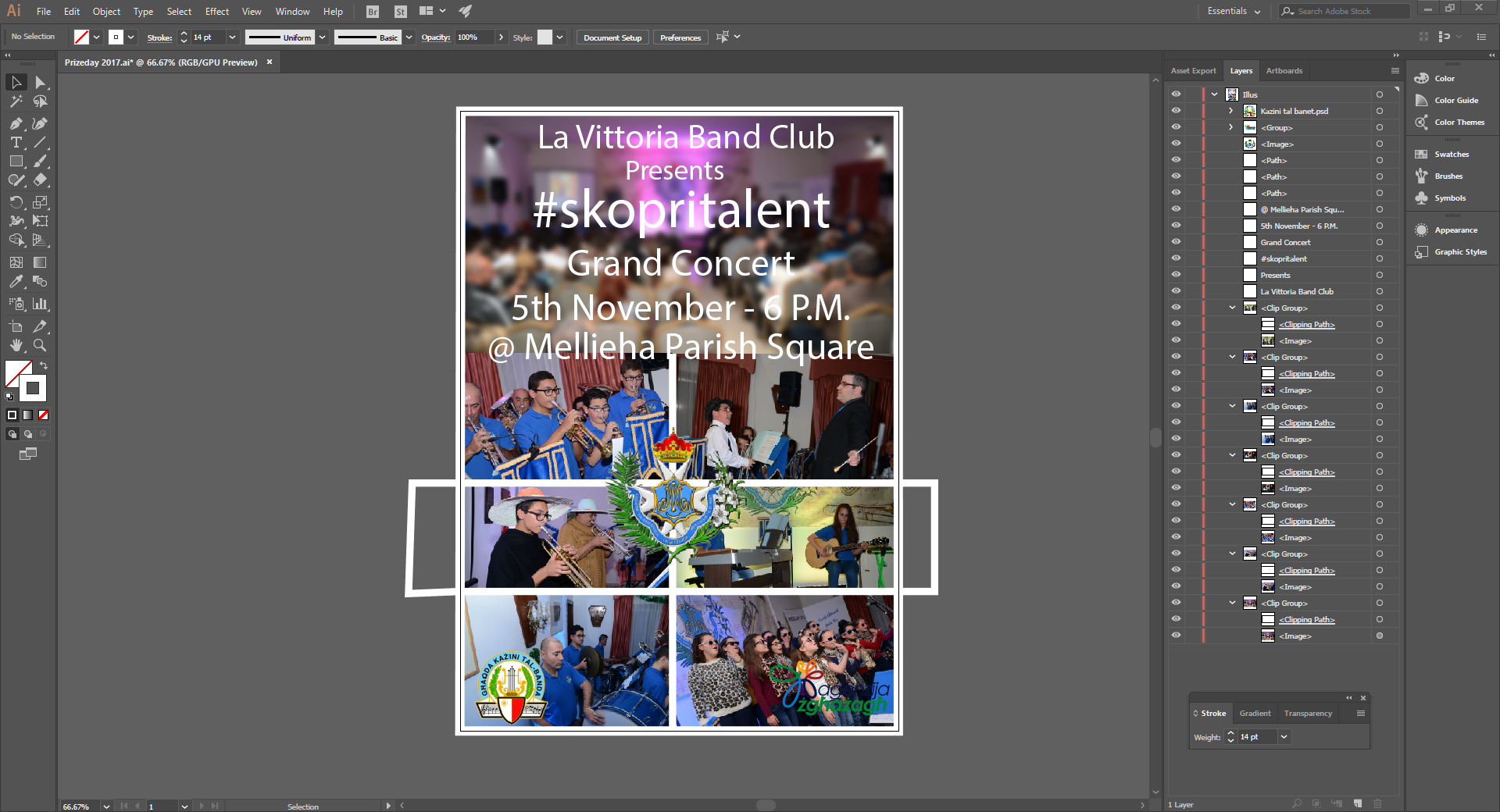The height and width of the screenshot is (812, 1500).
Task: Open the zoom level dropdown in status bar
Action: point(106,807)
